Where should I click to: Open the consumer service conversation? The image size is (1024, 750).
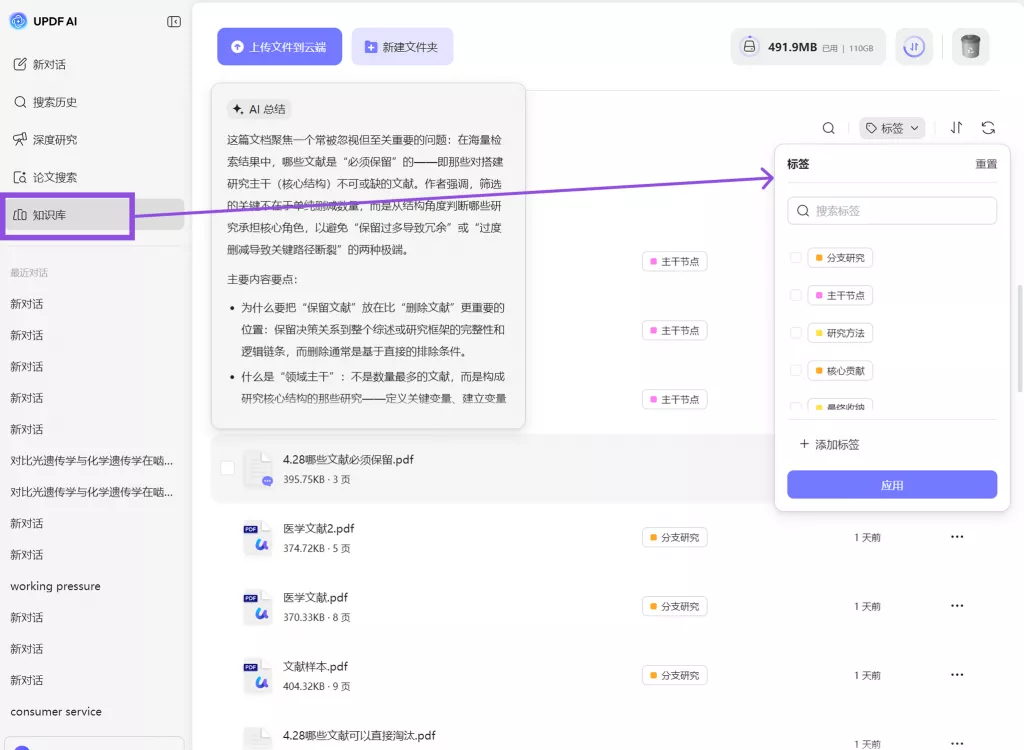pyautogui.click(x=56, y=711)
